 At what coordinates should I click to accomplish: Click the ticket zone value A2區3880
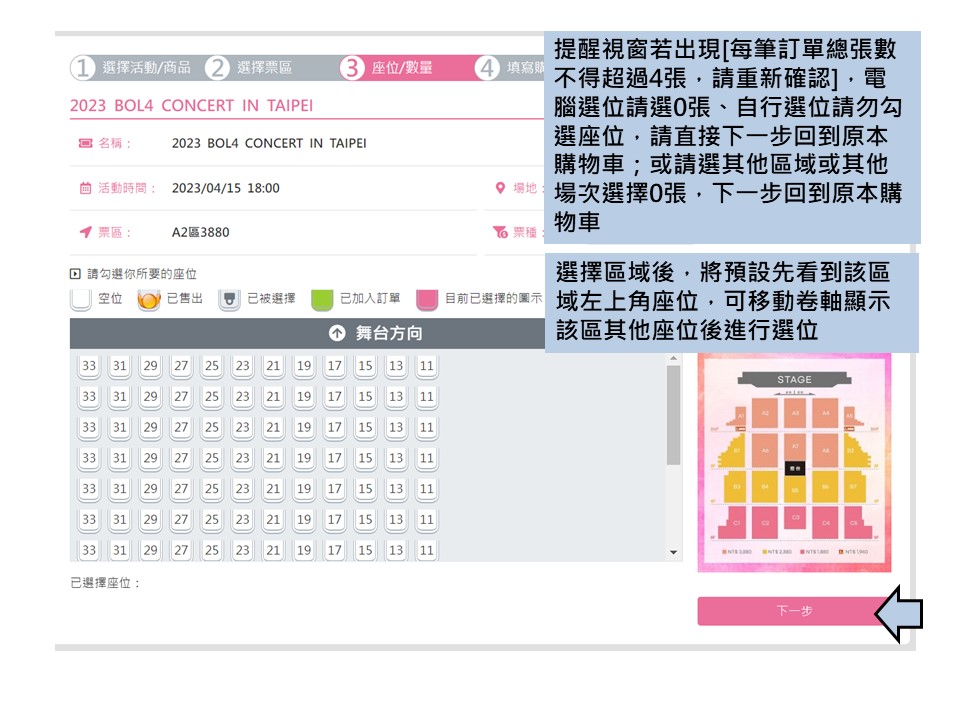(200, 233)
